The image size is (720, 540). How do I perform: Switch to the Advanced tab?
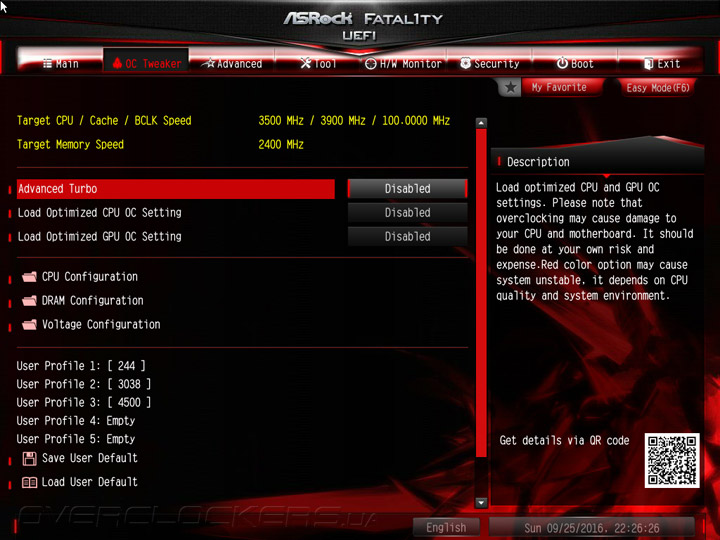[x=233, y=63]
